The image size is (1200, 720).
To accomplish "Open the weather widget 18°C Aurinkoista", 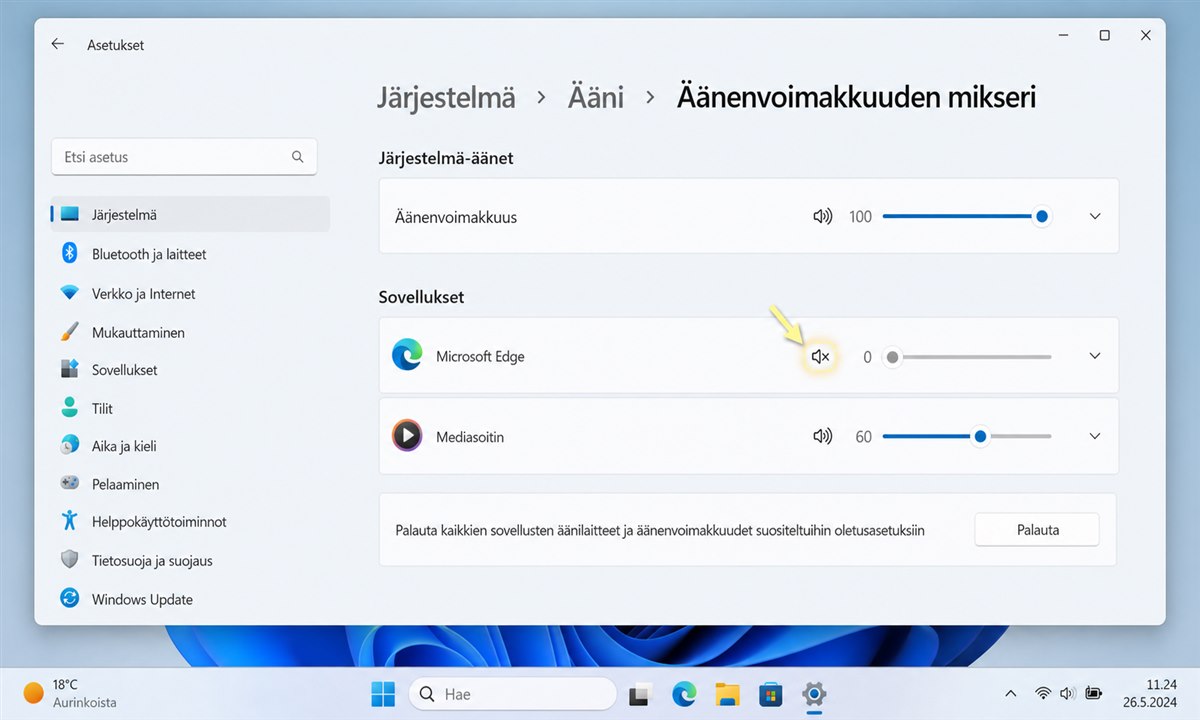I will pyautogui.click(x=70, y=693).
